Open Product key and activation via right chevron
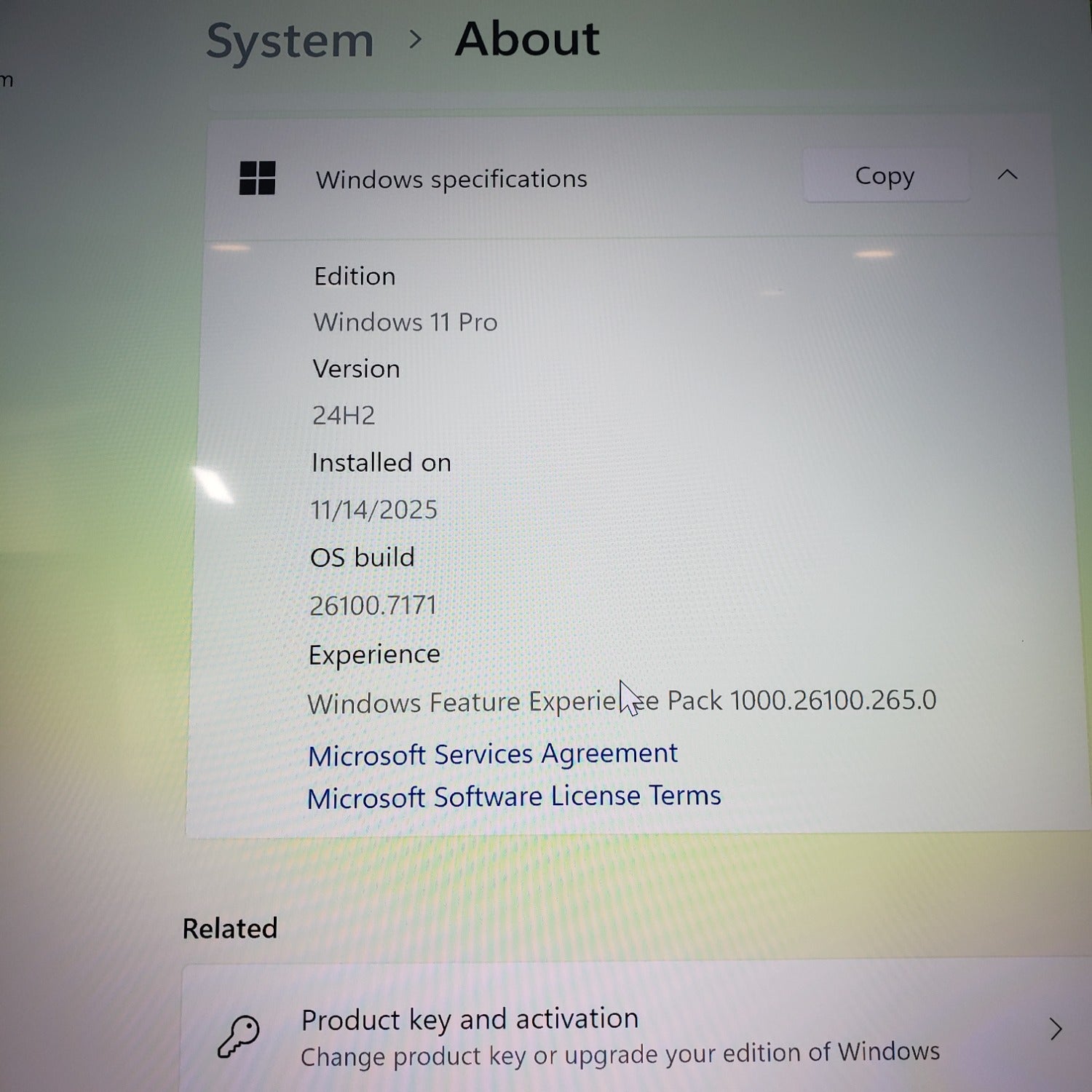Image resolution: width=1092 pixels, height=1092 pixels. click(1056, 1029)
